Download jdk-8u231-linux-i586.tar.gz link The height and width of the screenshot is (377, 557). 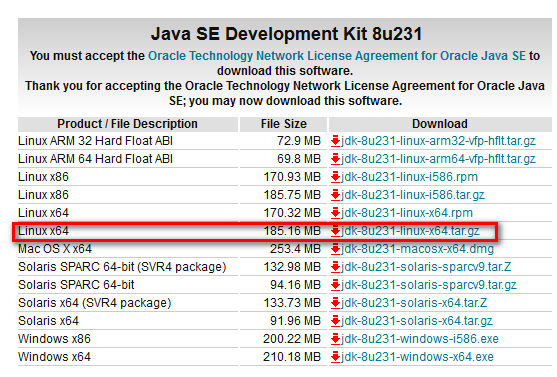coord(413,195)
